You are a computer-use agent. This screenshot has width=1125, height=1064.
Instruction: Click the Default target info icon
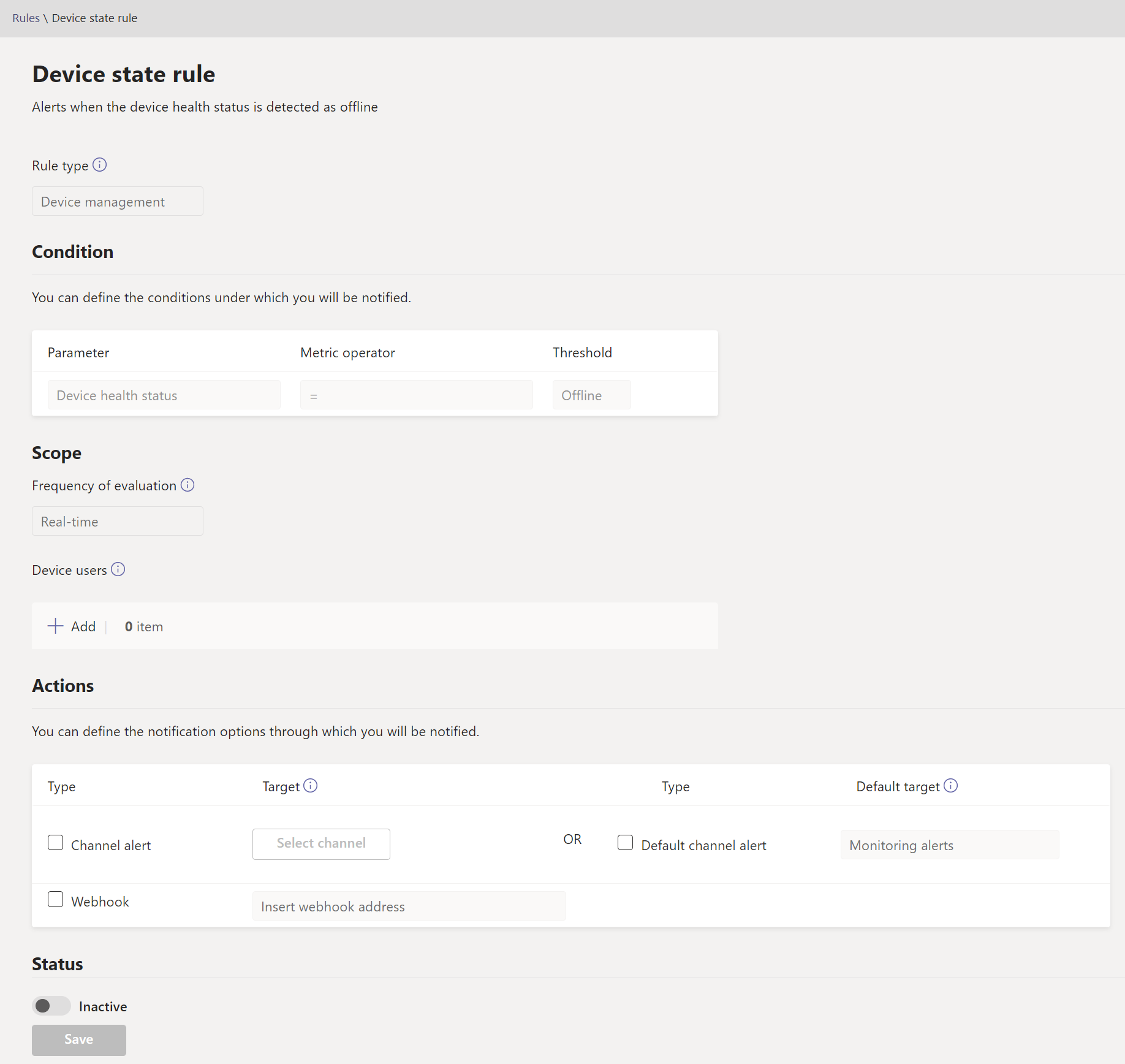[x=950, y=785]
